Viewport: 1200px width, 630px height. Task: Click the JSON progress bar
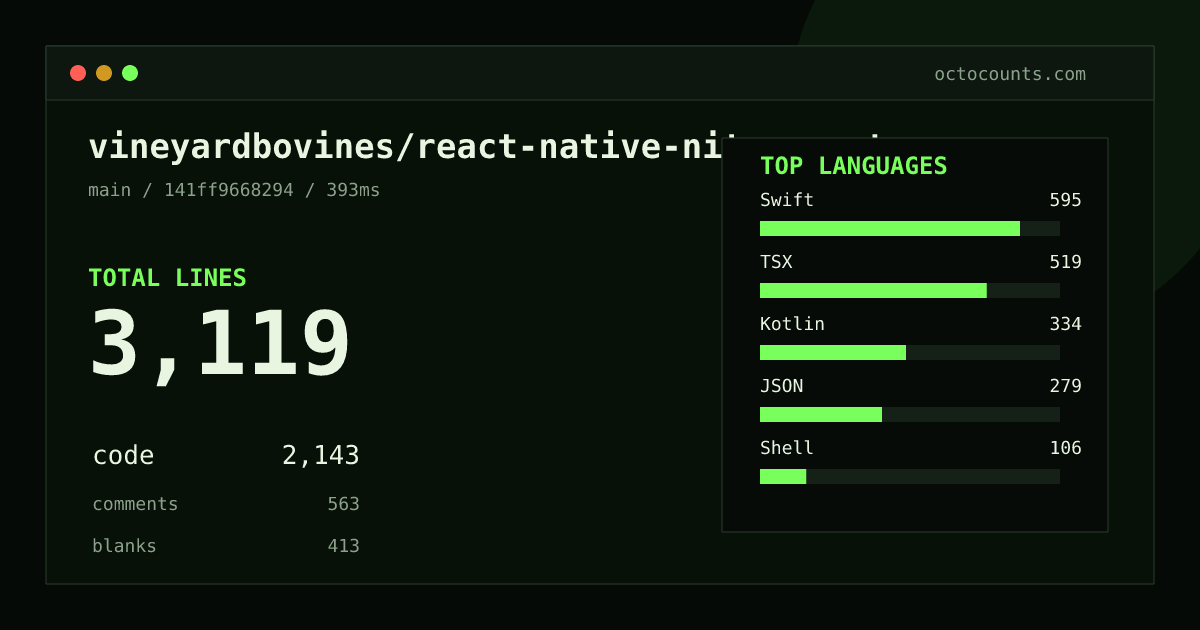click(x=910, y=415)
